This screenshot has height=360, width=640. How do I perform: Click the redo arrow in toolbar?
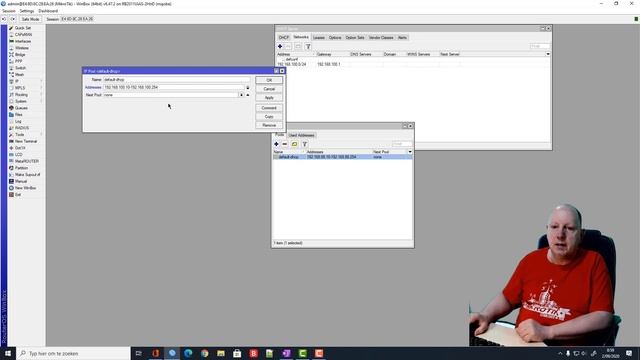(x=13, y=19)
